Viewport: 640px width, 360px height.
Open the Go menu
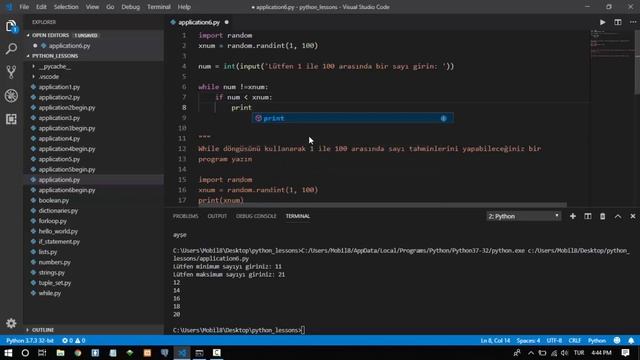[x=110, y=7]
